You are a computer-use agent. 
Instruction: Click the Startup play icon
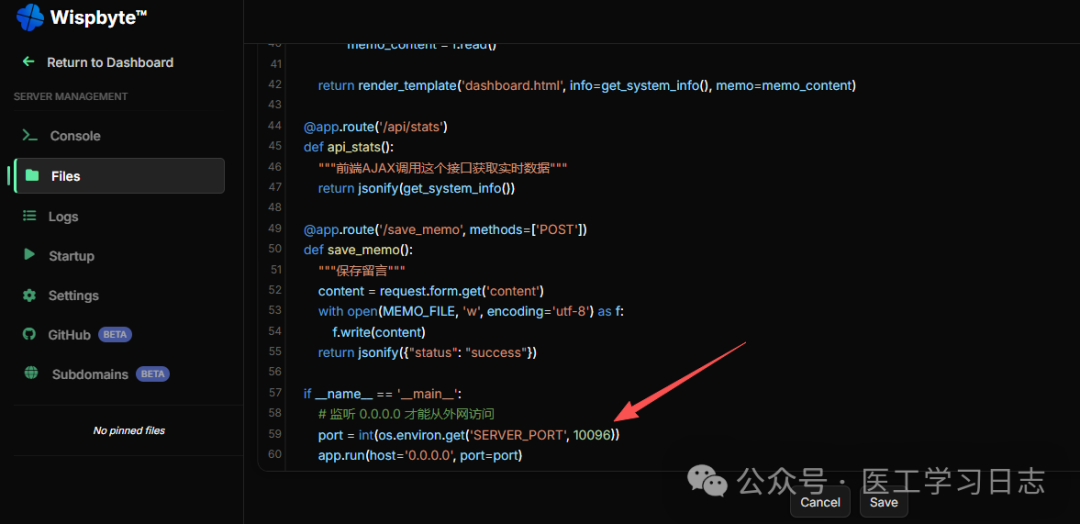click(30, 255)
